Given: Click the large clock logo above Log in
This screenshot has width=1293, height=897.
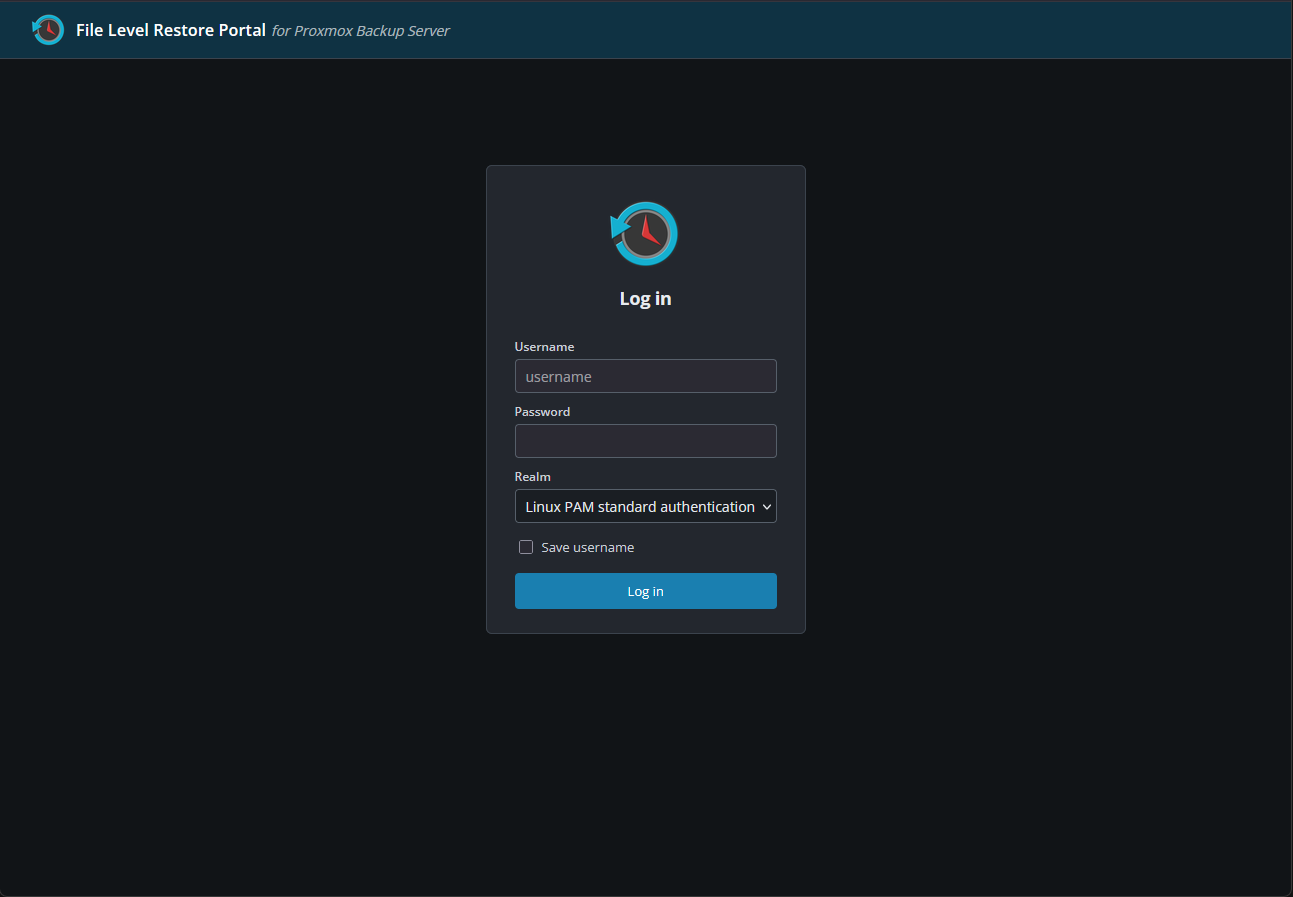Looking at the screenshot, I should (645, 234).
